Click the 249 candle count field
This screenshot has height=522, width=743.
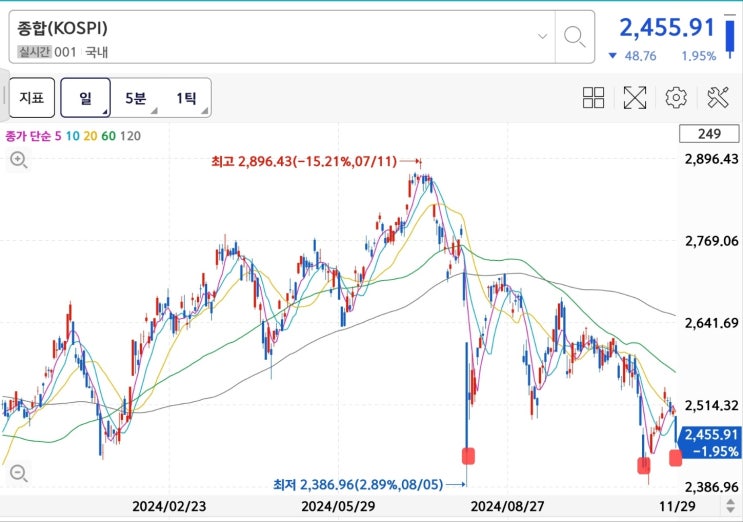(x=709, y=134)
